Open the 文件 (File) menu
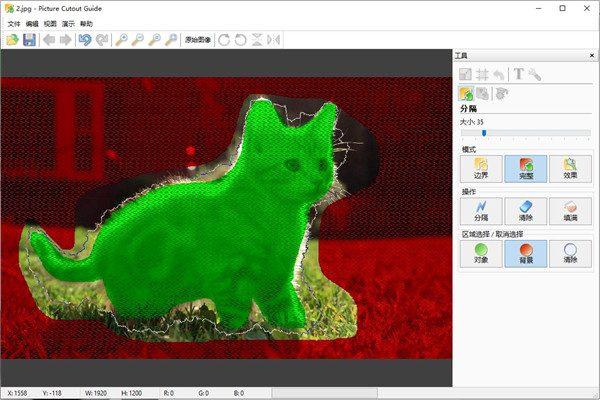Viewport: 600px width, 400px height. (x=14, y=23)
